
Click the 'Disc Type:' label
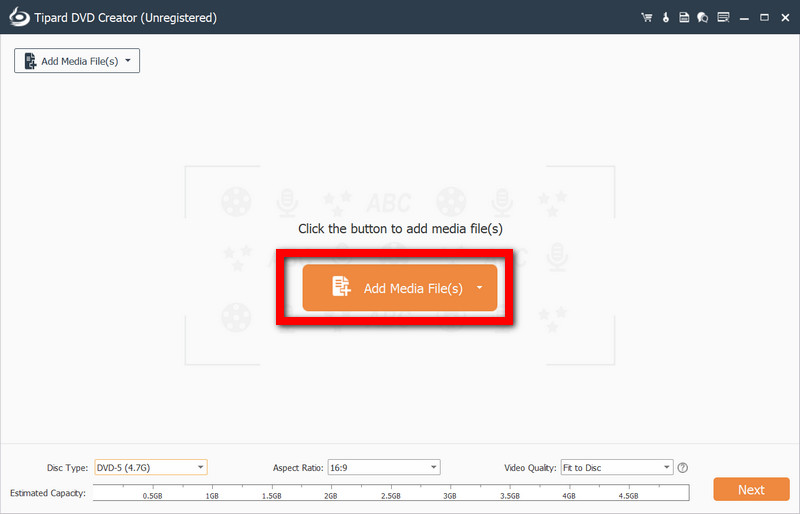pos(67,468)
